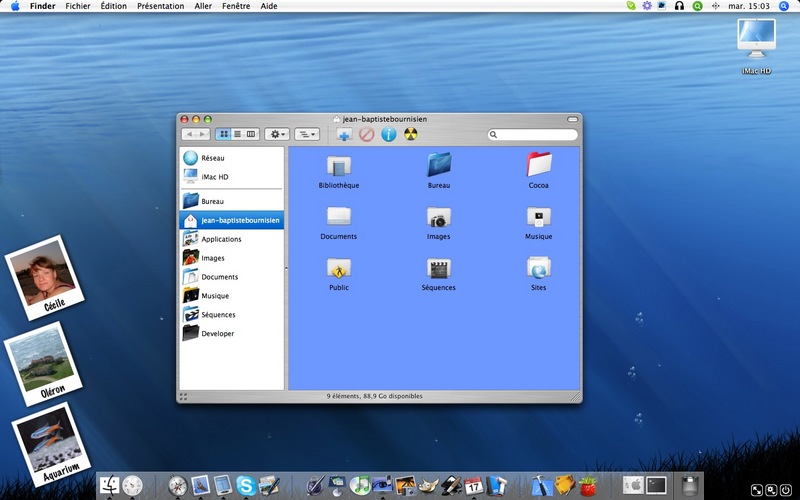
Task: Launch Safari compass icon in Dock
Action: (178, 485)
